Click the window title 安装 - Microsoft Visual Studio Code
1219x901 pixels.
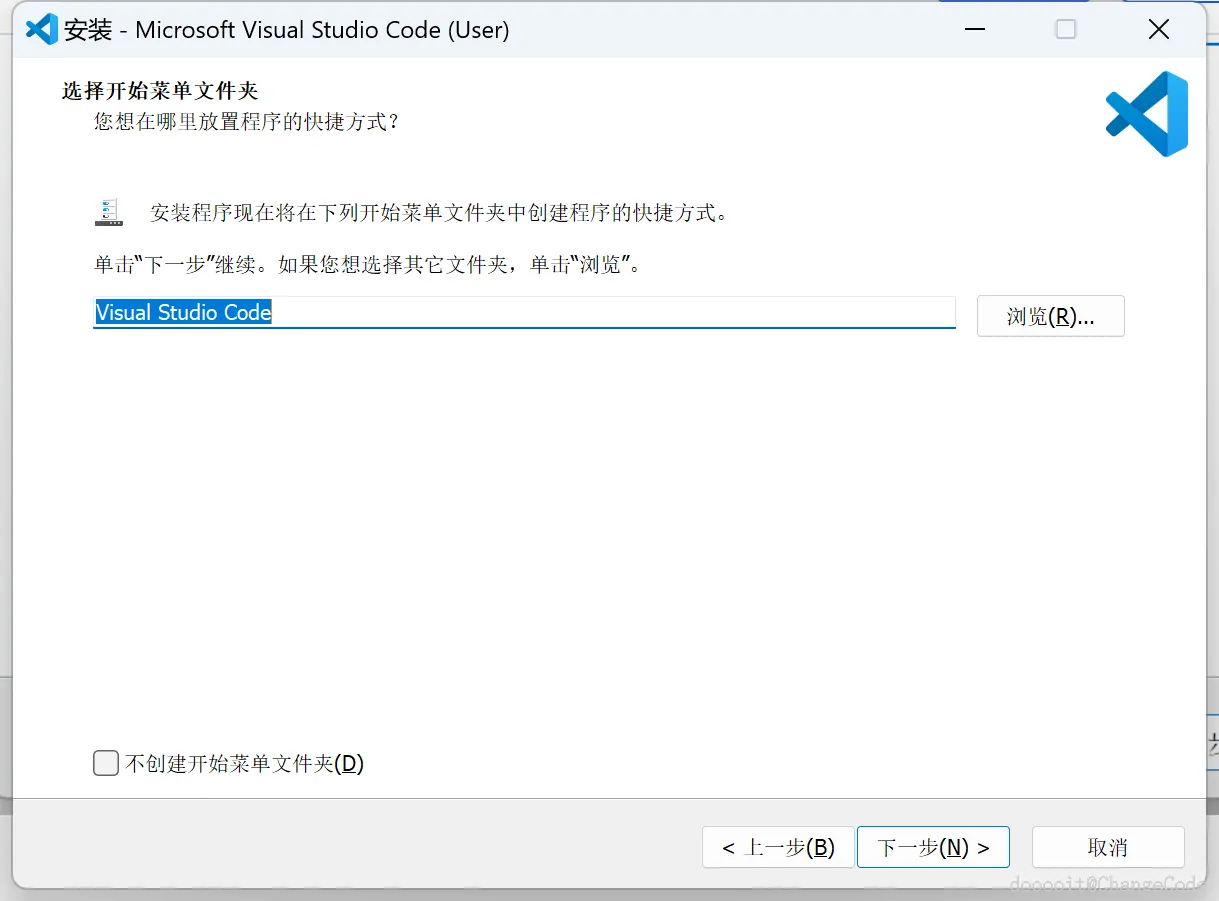287,30
